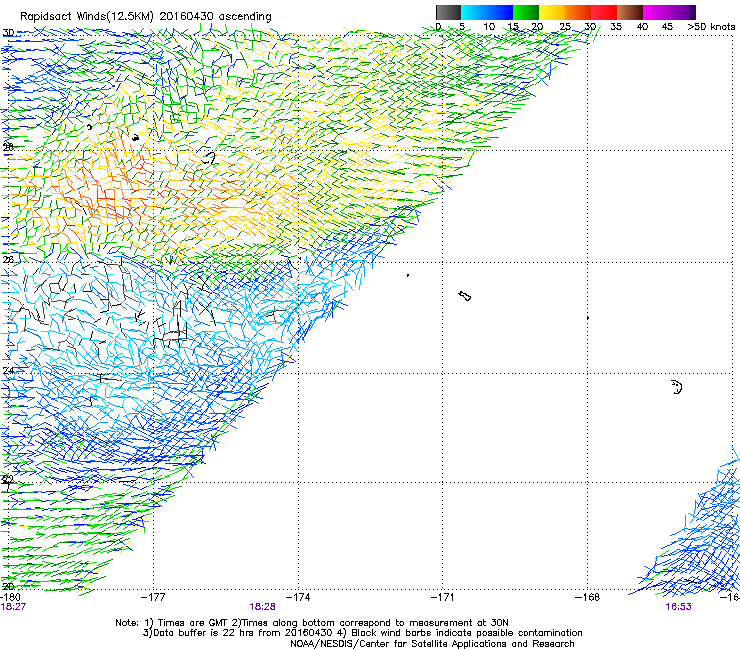Image resolution: width=740 pixels, height=650 pixels.
Task: Click the green 15-20 knots legend segment
Action: [526, 12]
